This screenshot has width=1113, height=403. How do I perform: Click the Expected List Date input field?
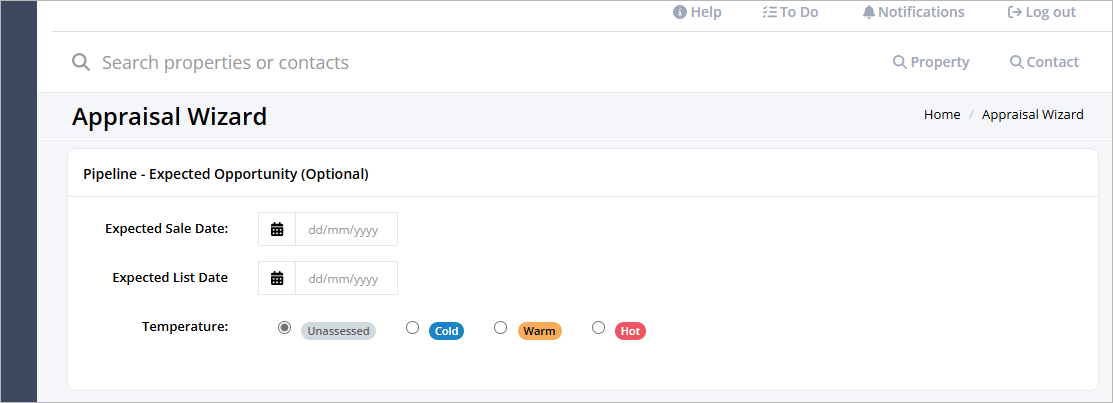coord(346,278)
